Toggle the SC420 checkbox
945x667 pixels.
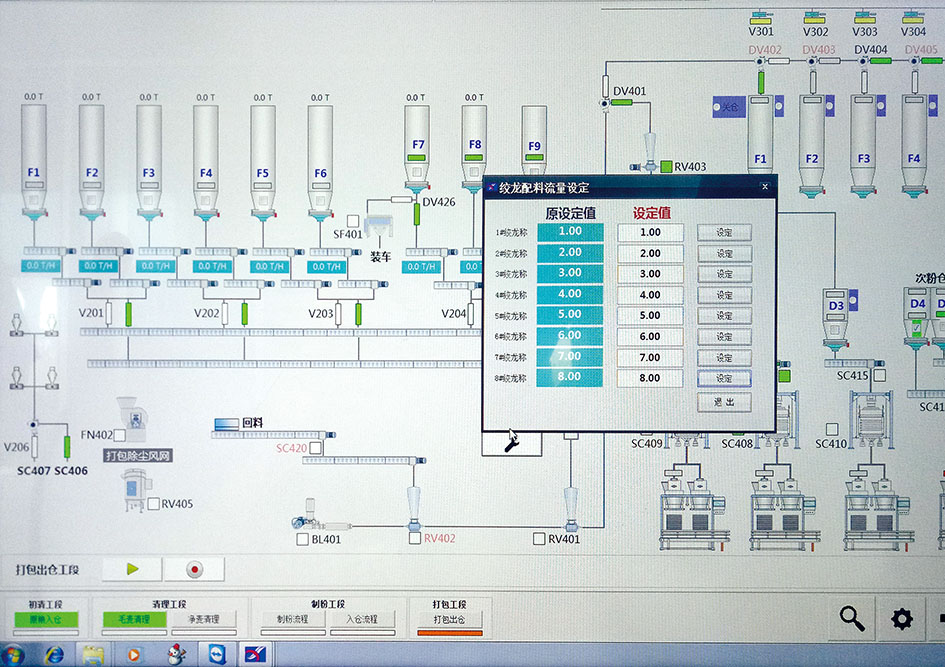pos(315,448)
